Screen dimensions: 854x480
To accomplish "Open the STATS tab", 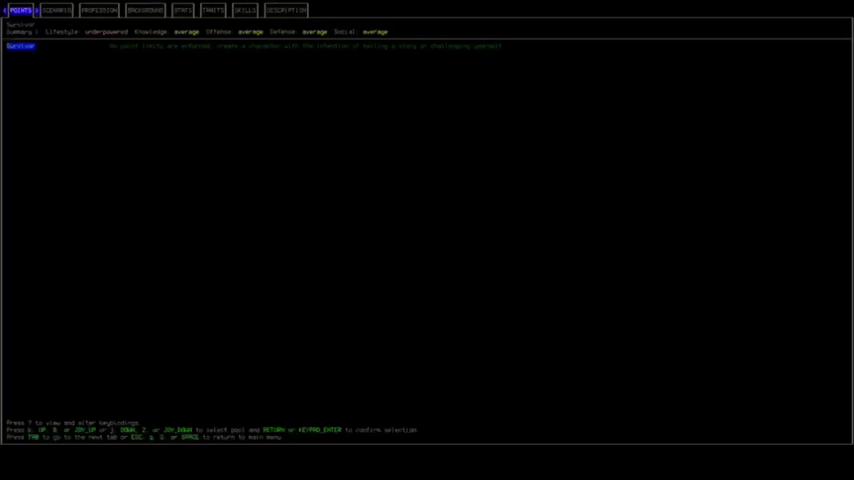I will 183,10.
